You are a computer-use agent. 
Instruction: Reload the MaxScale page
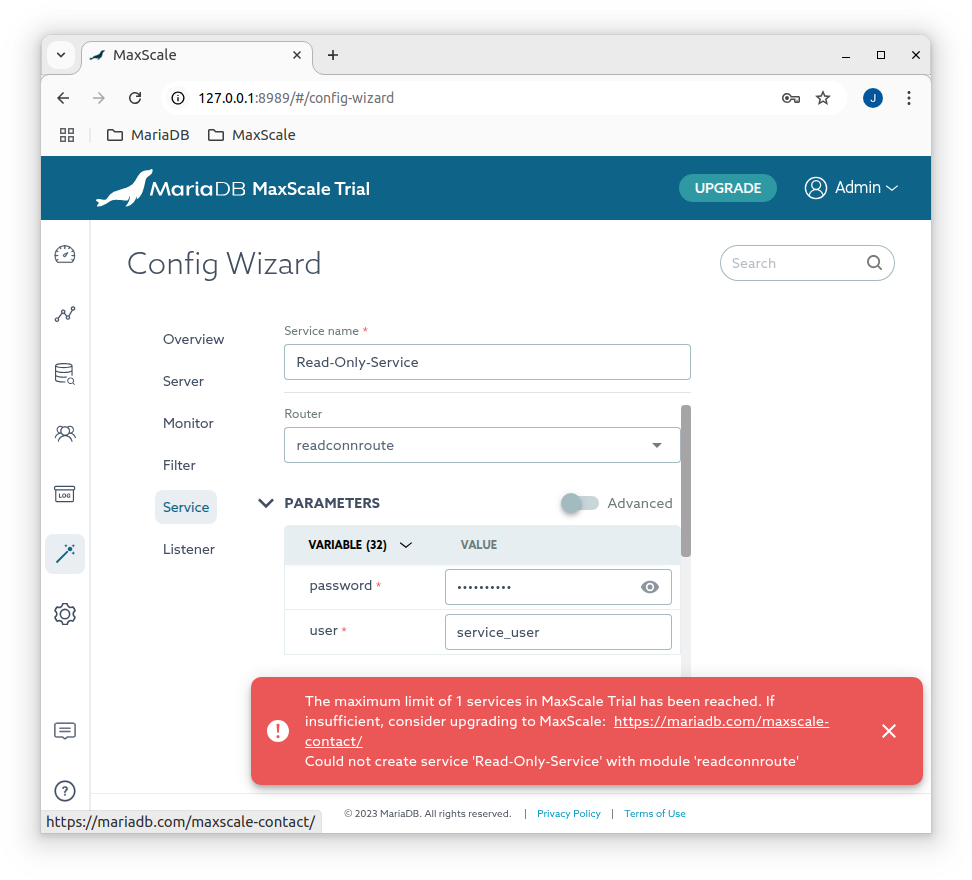pyautogui.click(x=135, y=98)
